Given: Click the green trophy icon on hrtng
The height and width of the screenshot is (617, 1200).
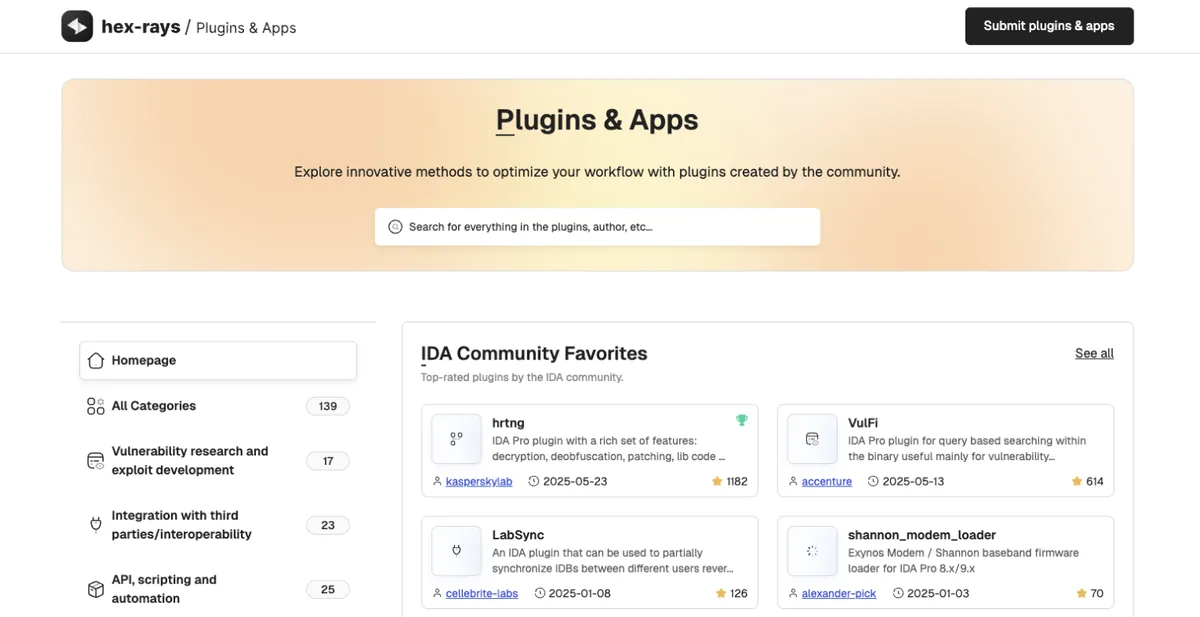Looking at the screenshot, I should pos(741,421).
